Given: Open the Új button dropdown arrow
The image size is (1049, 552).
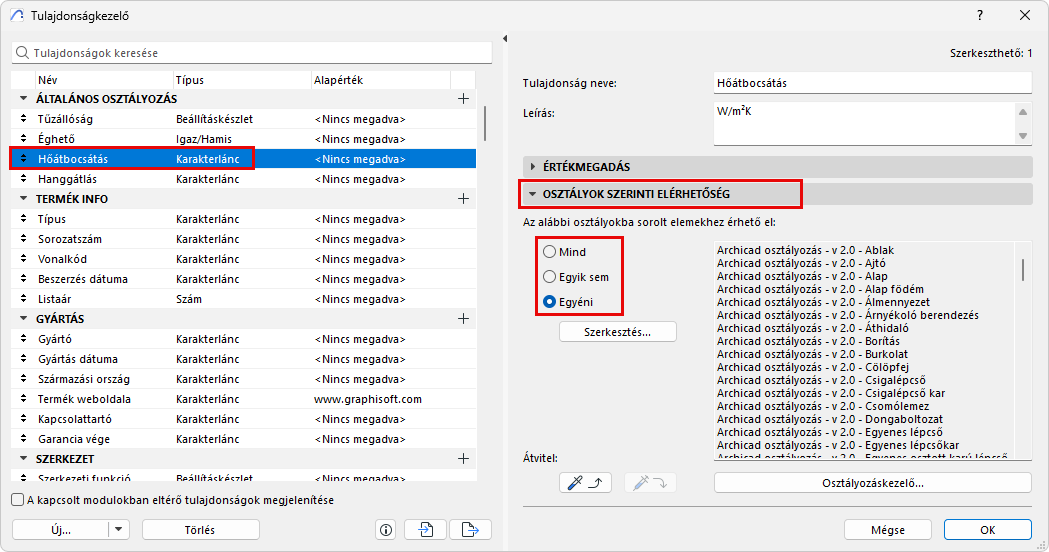Looking at the screenshot, I should [118, 529].
